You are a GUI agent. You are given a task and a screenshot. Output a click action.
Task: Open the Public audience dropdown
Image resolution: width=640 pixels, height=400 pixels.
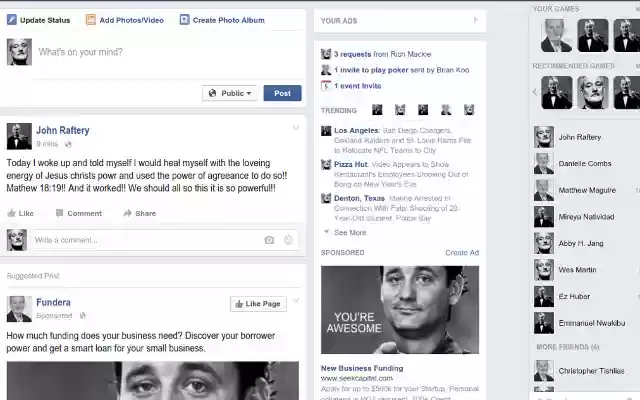click(x=229, y=93)
